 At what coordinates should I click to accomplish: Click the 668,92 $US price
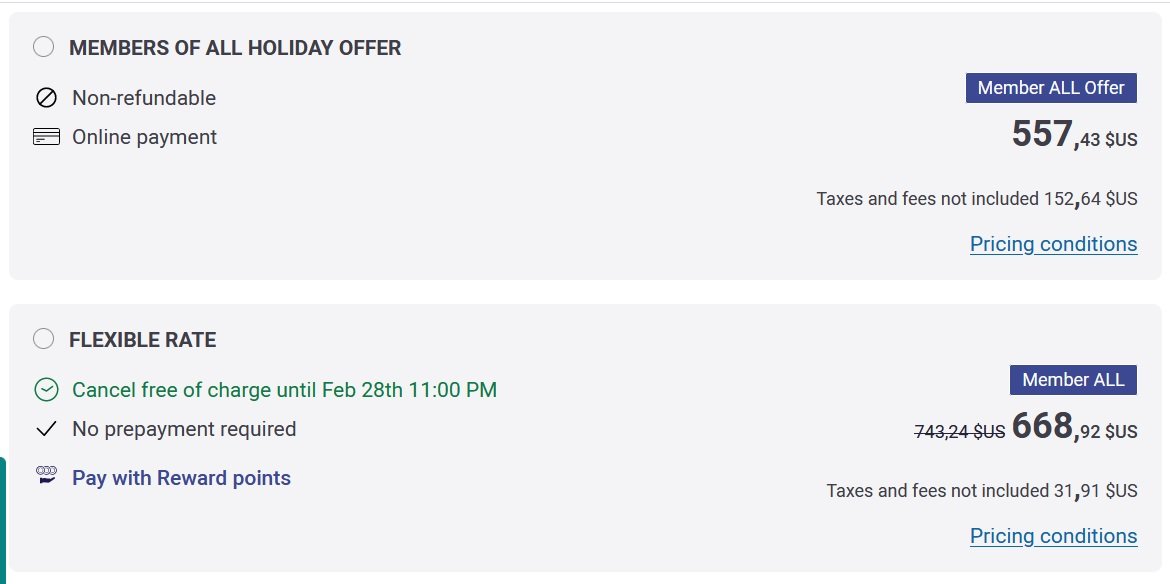point(1074,427)
